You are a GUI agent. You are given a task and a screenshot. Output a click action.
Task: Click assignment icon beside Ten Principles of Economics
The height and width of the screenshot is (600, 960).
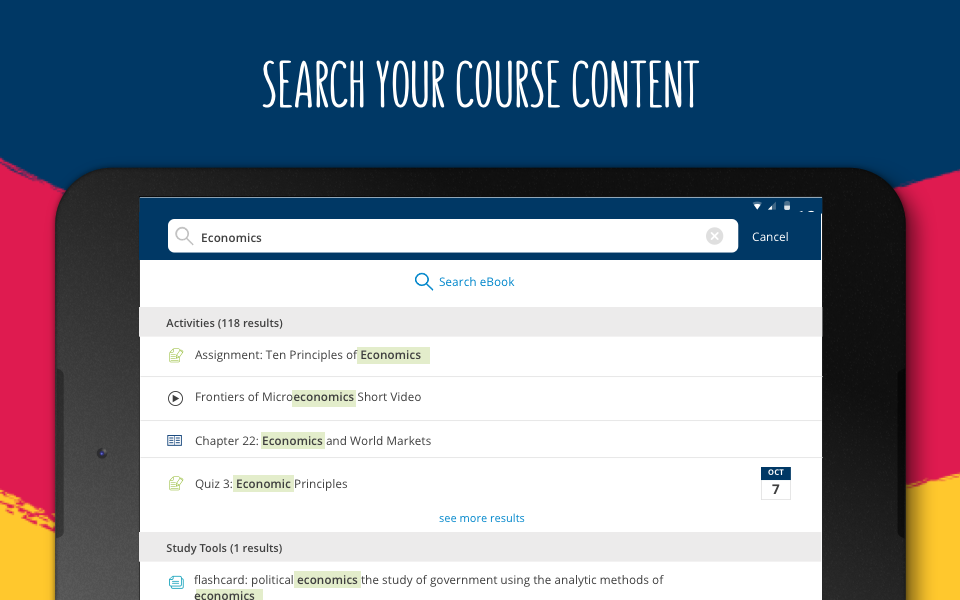[x=176, y=355]
